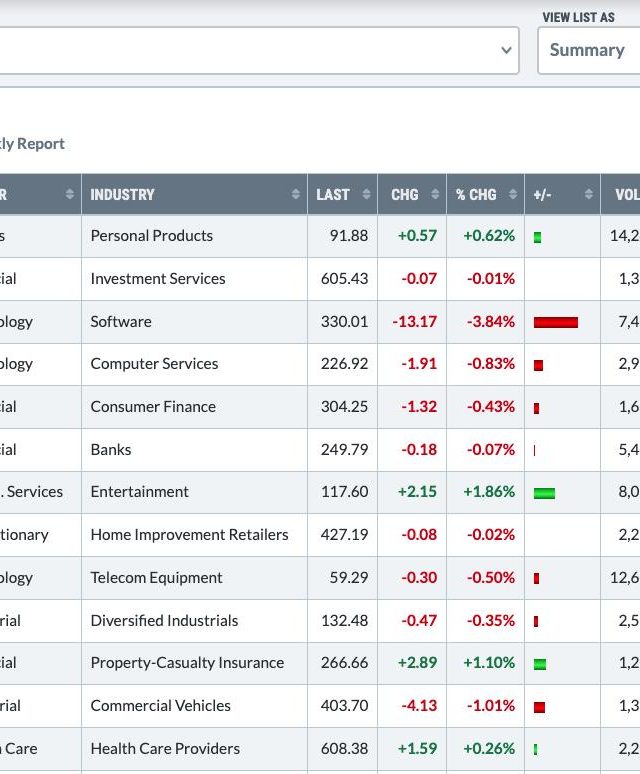Viewport: 640px width, 774px height.
Task: Open the wide dropdown via its chevron arrow
Action: [x=507, y=50]
